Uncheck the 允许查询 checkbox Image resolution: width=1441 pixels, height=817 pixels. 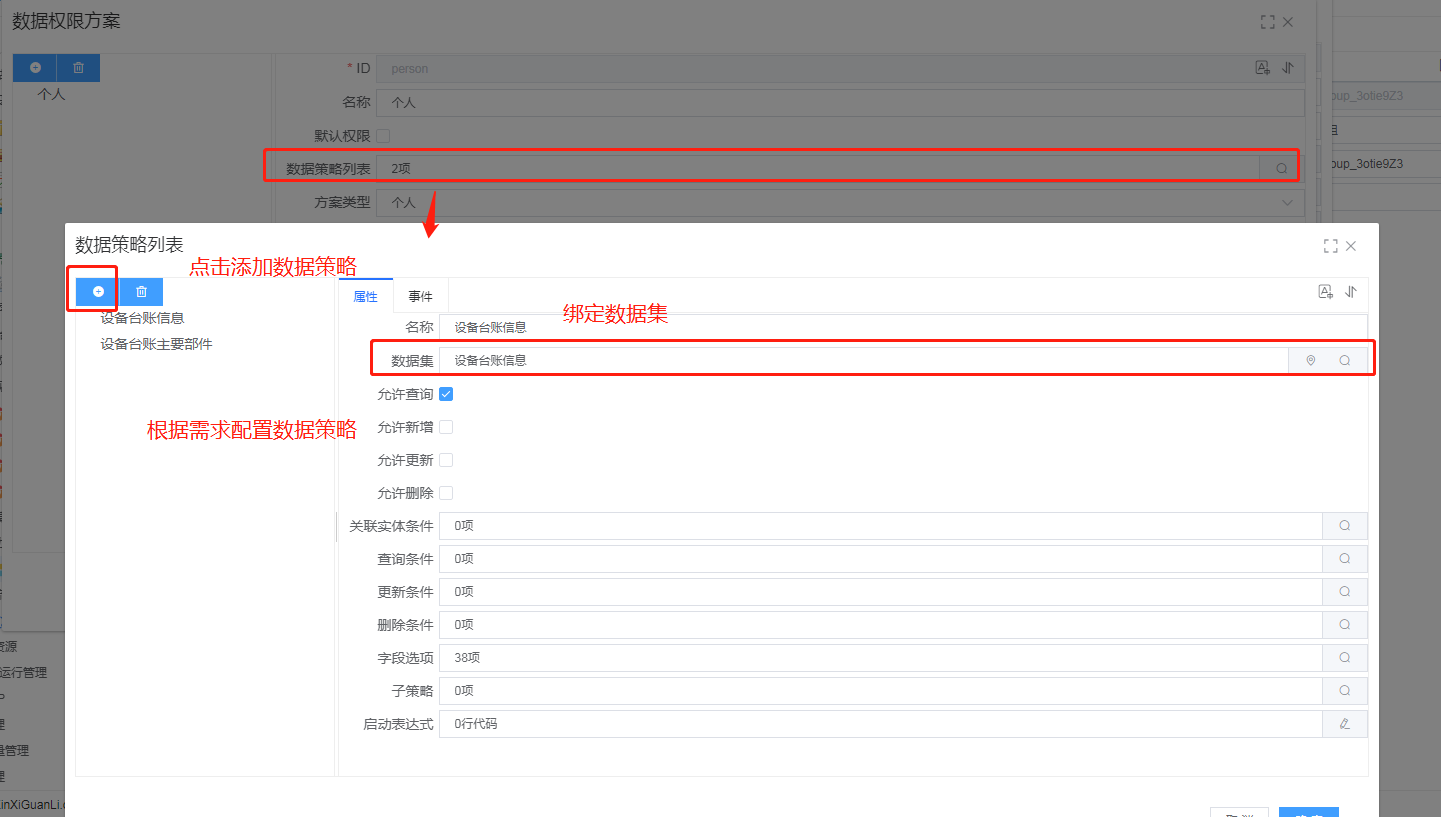tap(446, 394)
